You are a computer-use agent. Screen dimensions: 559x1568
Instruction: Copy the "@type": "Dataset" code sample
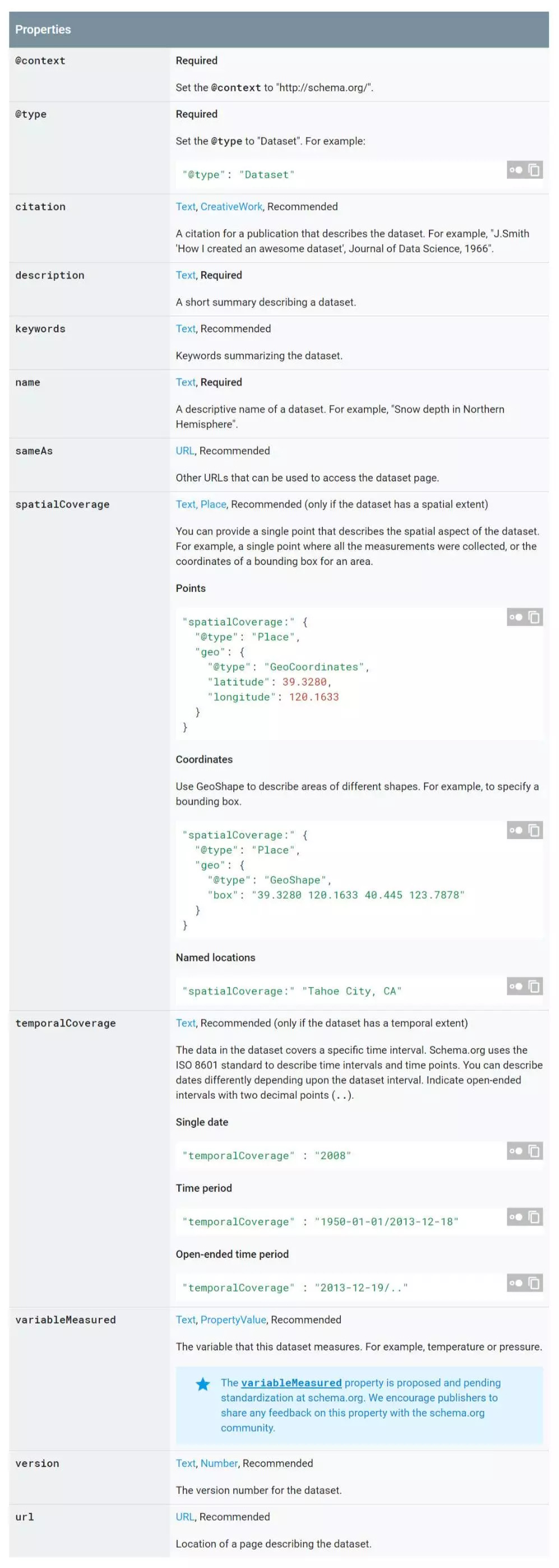pyautogui.click(x=534, y=170)
